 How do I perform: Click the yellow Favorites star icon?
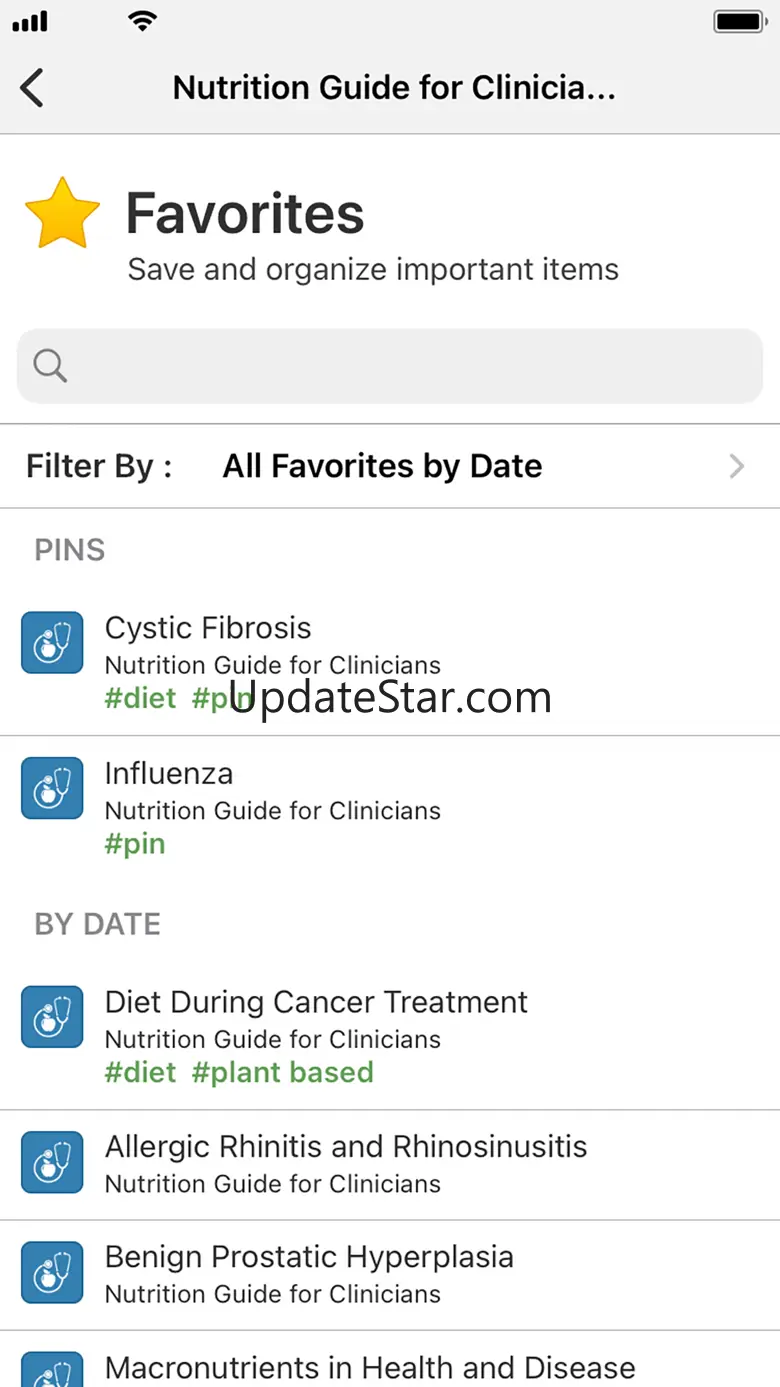coord(62,213)
